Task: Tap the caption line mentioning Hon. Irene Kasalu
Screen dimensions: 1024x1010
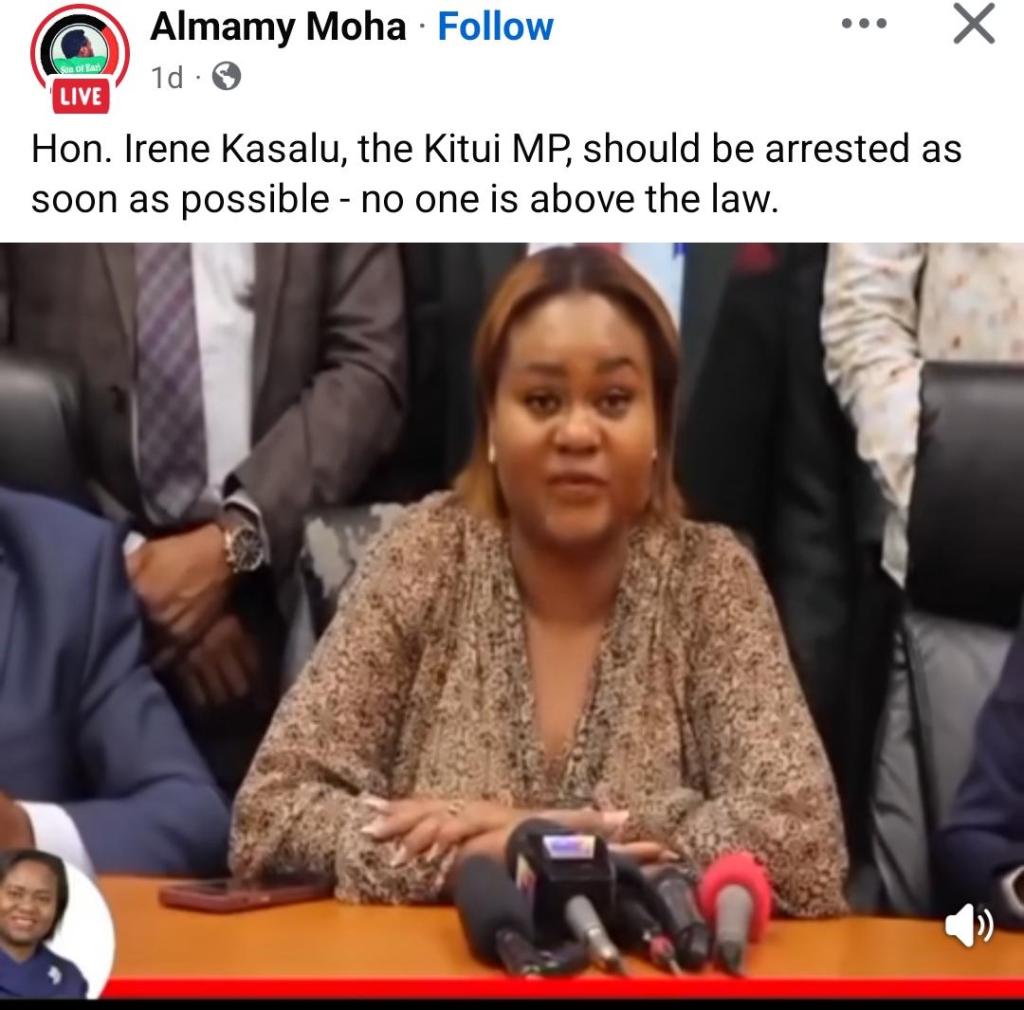Action: pyautogui.click(x=496, y=148)
